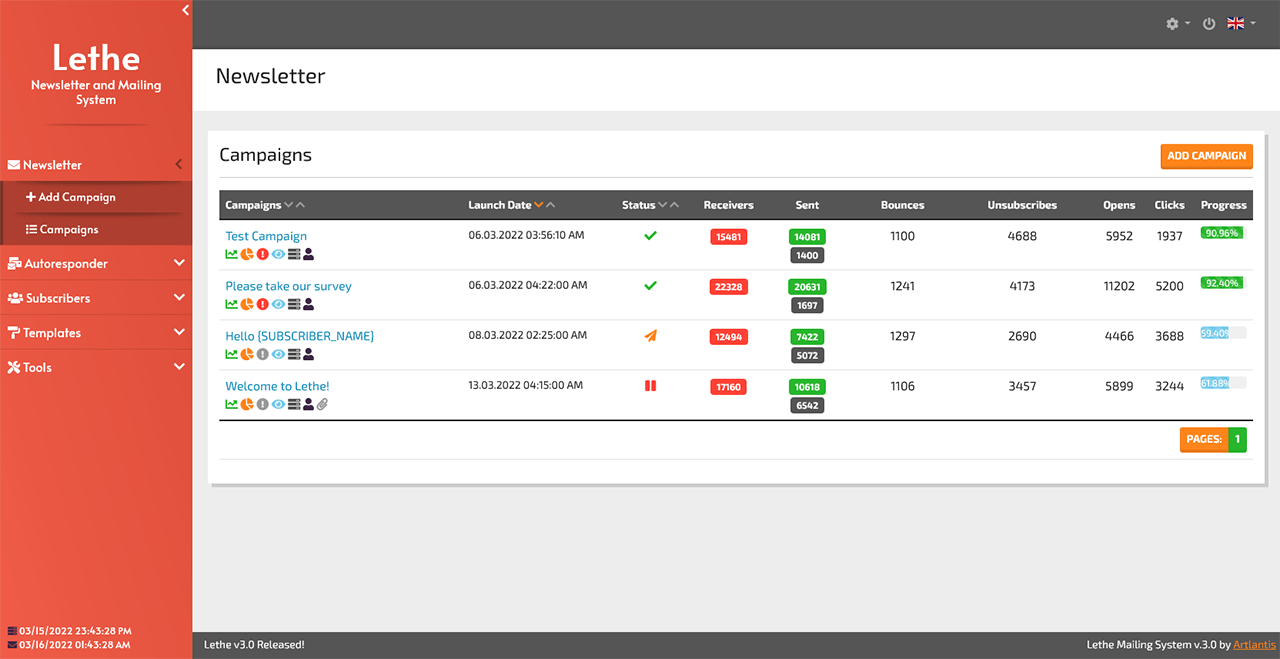Preview Please take our survey via eye icon
This screenshot has height=659, width=1280.
pos(278,304)
